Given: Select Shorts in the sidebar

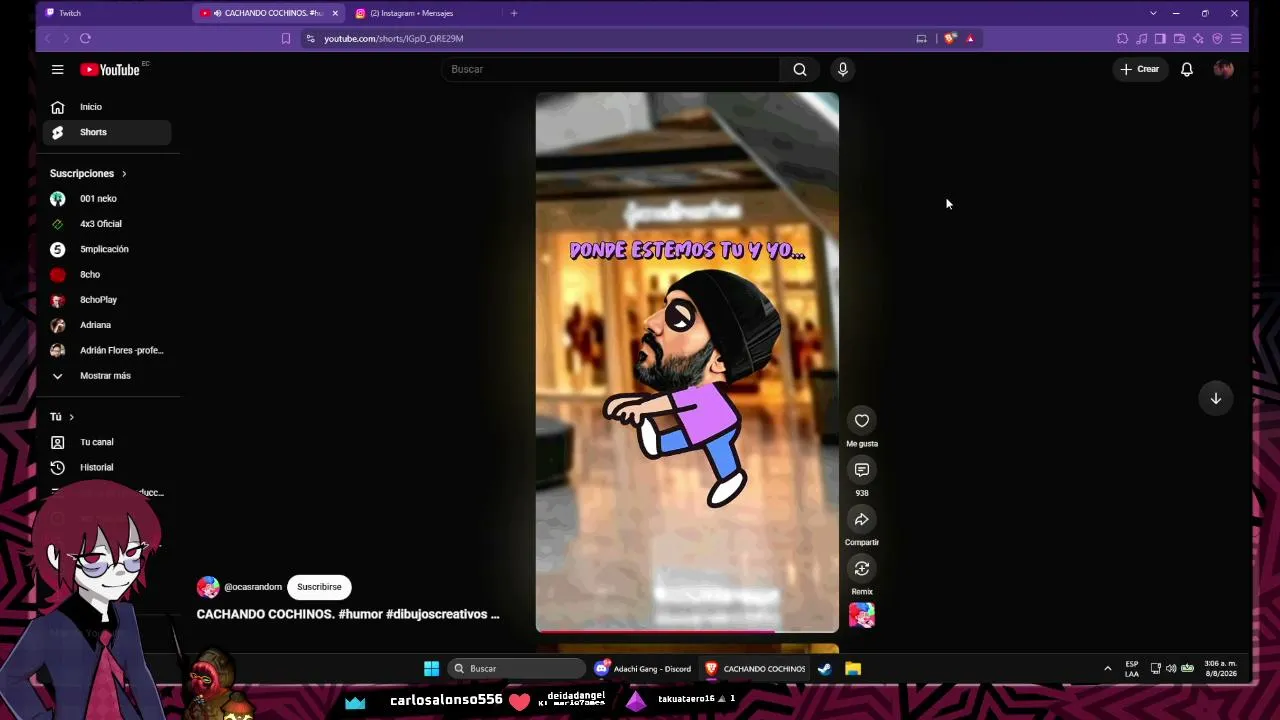Looking at the screenshot, I should [x=107, y=132].
